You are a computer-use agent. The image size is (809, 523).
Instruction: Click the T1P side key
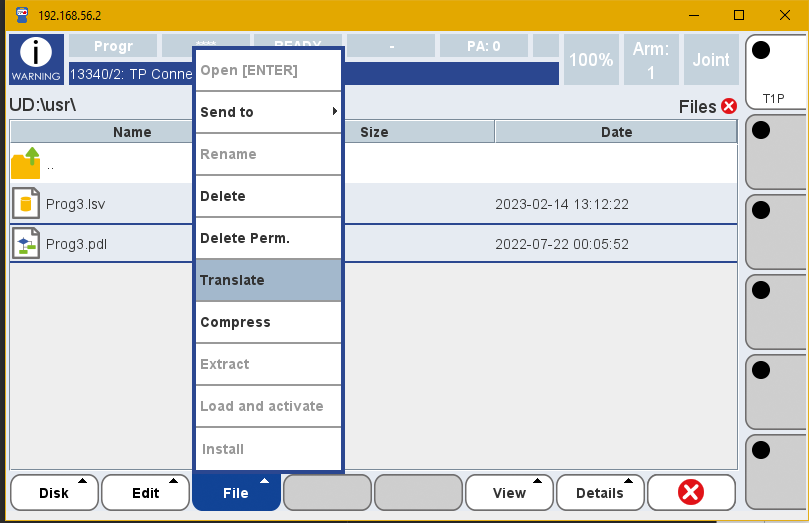coord(775,73)
